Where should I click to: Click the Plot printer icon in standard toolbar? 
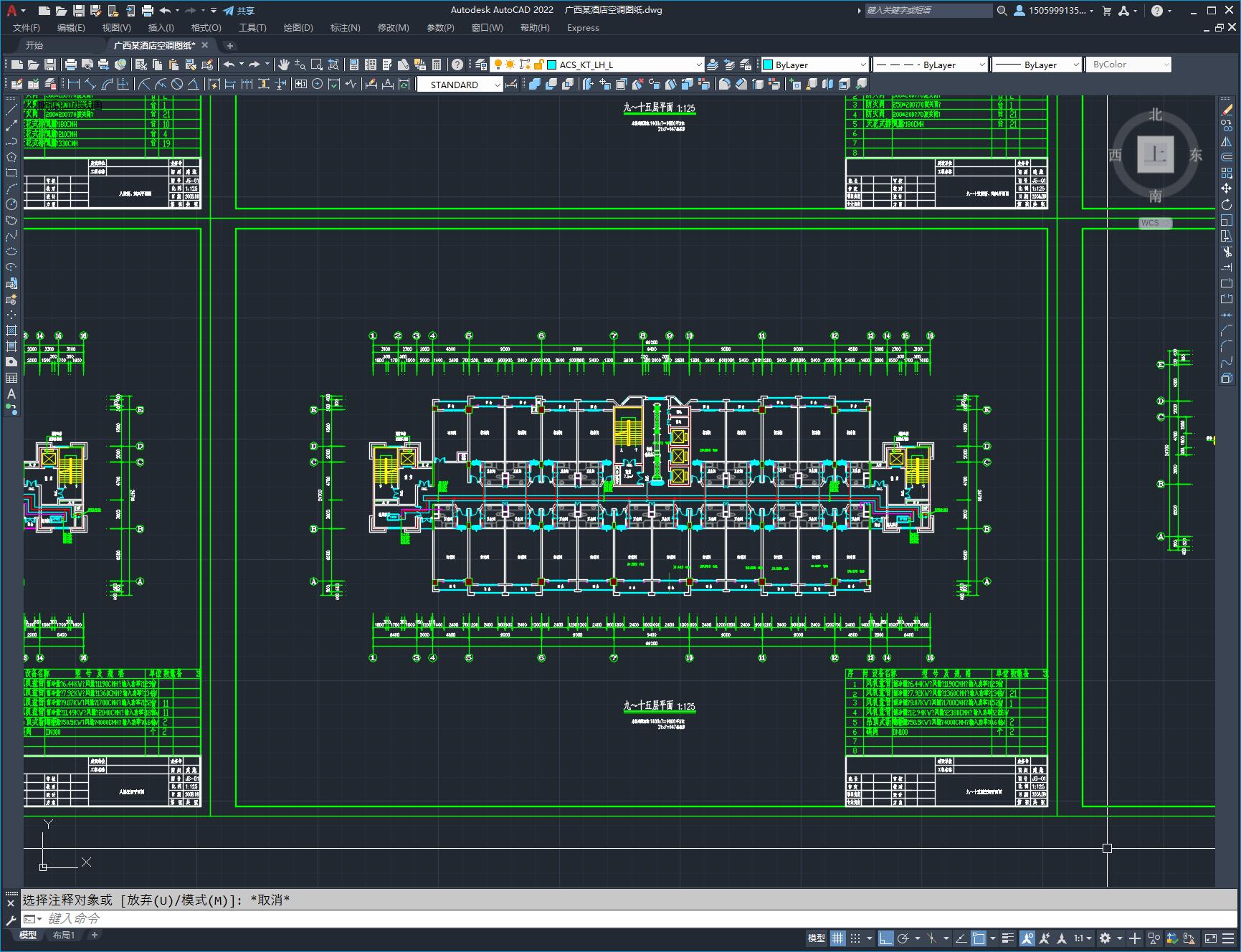pyautogui.click(x=71, y=65)
